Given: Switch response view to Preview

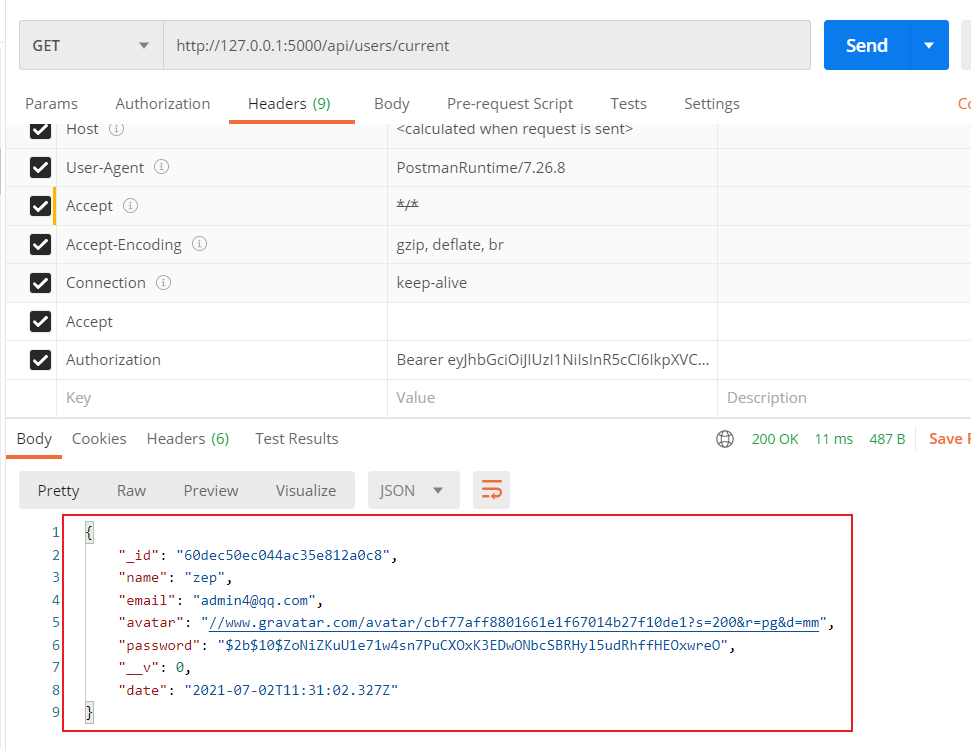Looking at the screenshot, I should pos(211,490).
